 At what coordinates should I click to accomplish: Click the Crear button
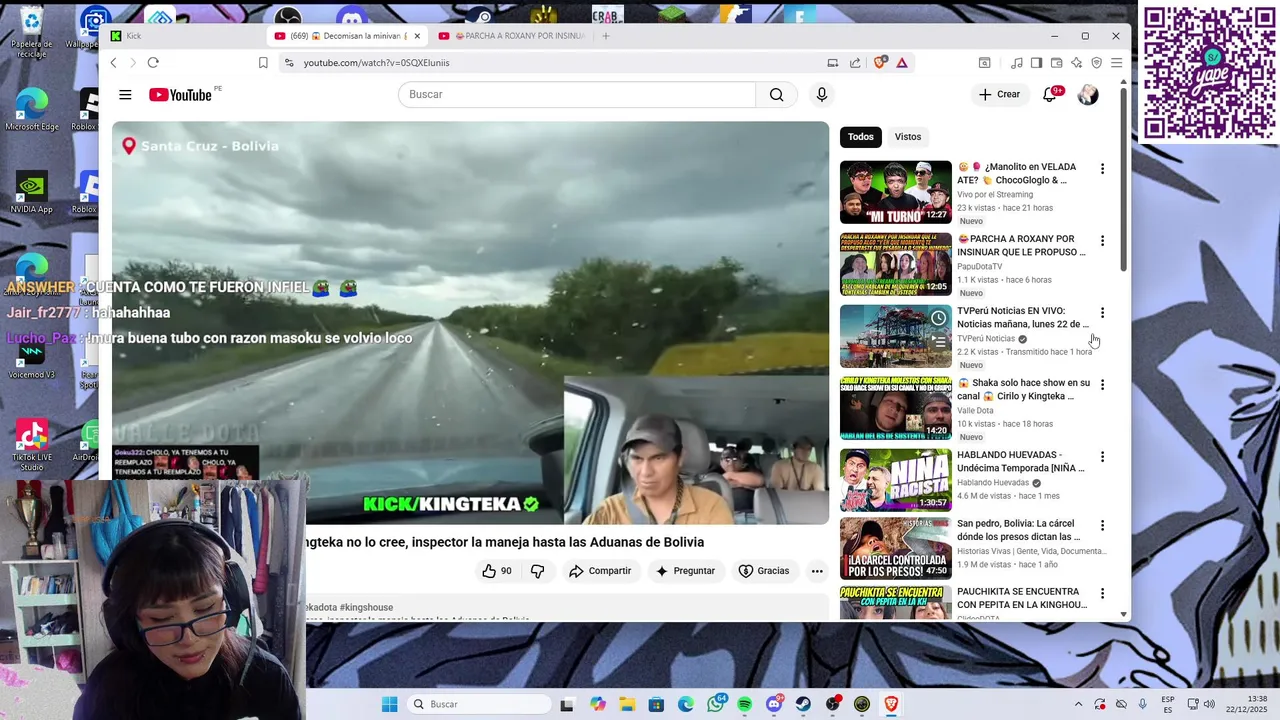(999, 95)
